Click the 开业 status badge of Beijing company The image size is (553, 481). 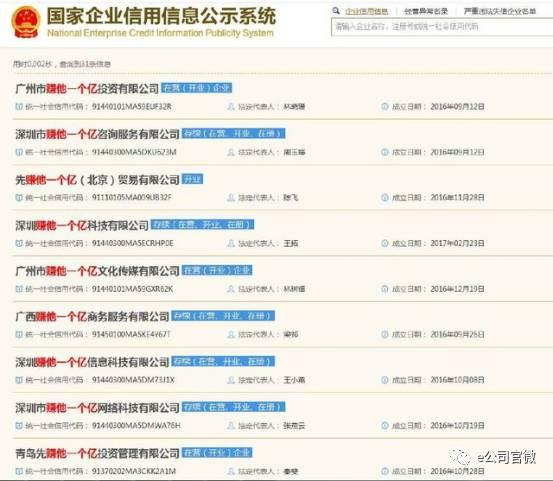click(193, 179)
